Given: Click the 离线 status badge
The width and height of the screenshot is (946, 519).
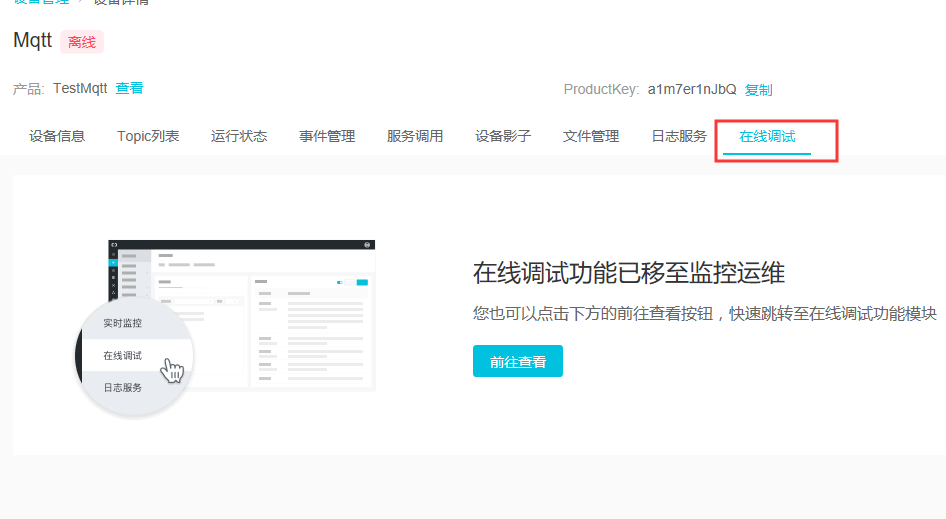Looking at the screenshot, I should [82, 42].
